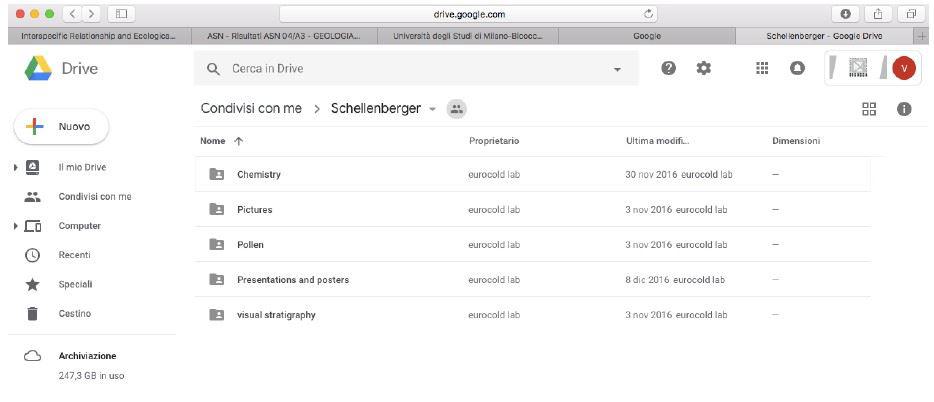Reload the page in the address bar
The height and width of the screenshot is (402, 934).
[649, 14]
